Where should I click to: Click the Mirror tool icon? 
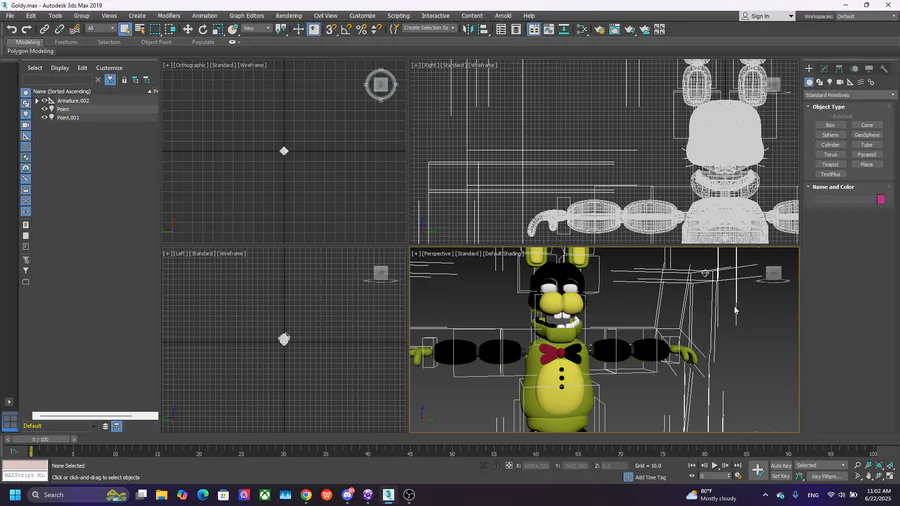click(x=468, y=29)
